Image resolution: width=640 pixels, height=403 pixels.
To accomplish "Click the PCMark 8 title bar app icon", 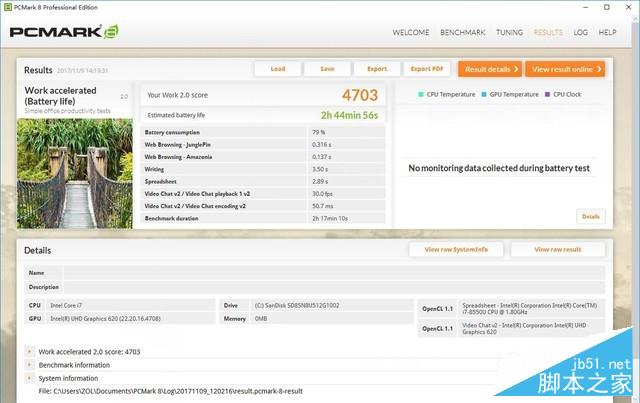I will 7,7.
